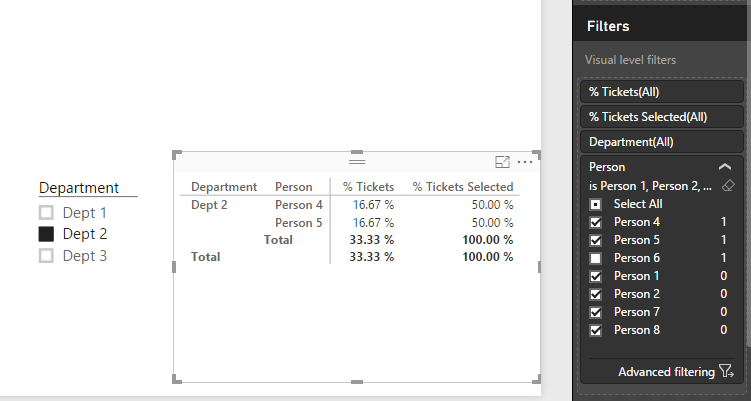Sort by the % Tickets Selected column header
Screen dimensions: 751x401
(463, 187)
